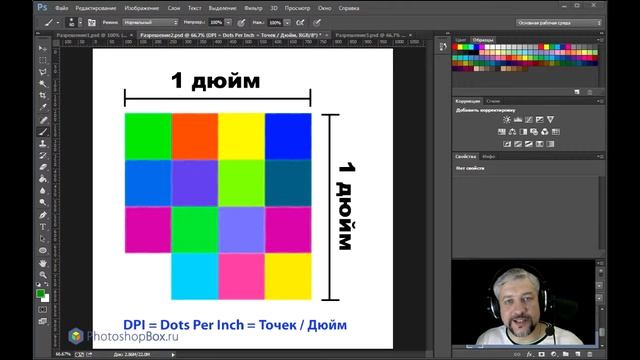Pick the first red swatch in Swatches
The image size is (640, 360).
pyautogui.click(x=456, y=47)
